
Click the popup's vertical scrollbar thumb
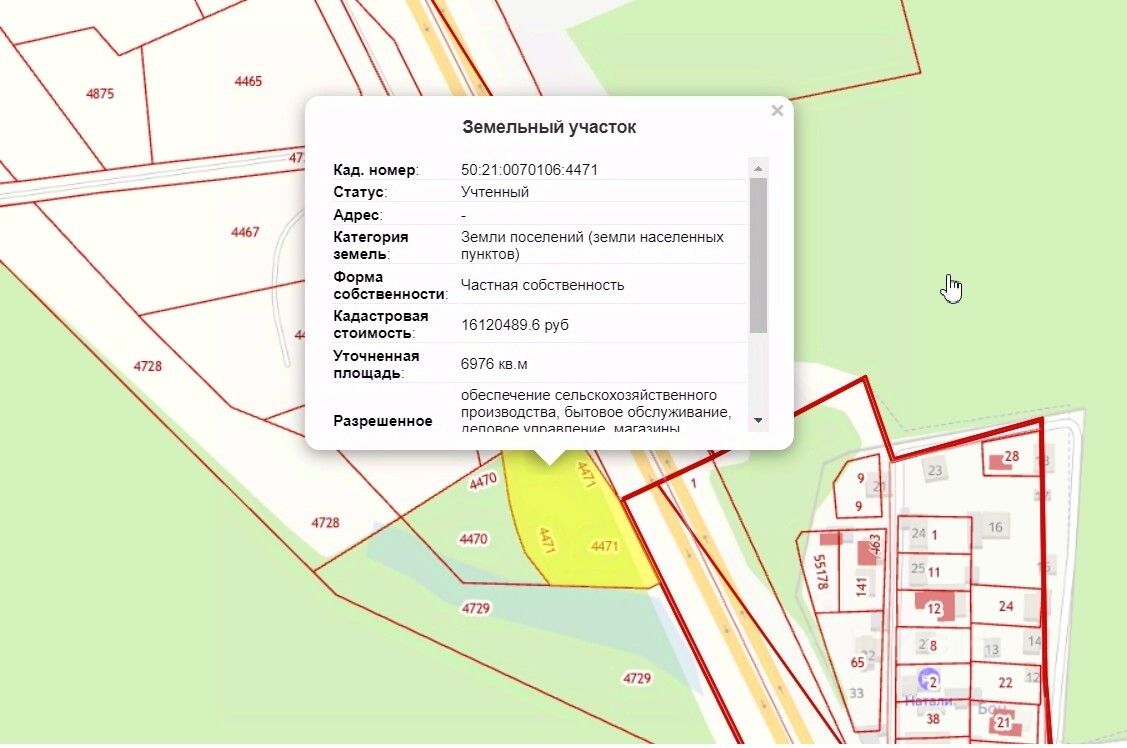pos(758,255)
